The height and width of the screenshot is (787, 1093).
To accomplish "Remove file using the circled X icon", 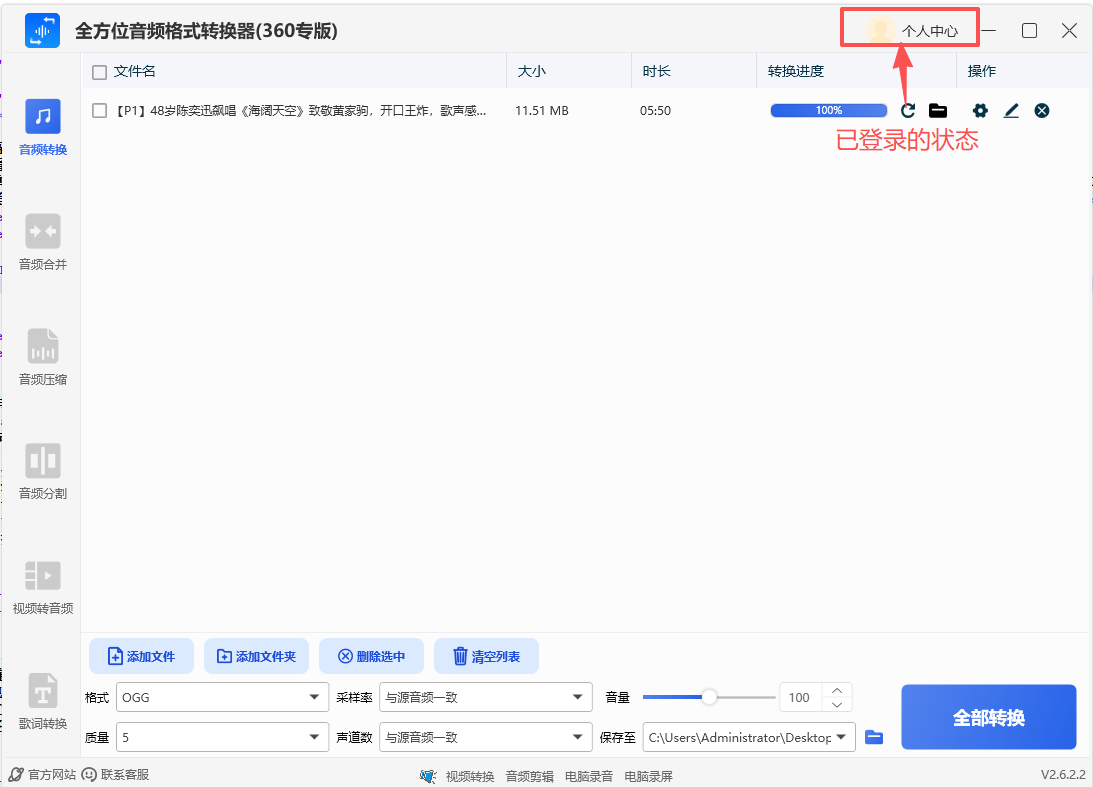I will point(1042,111).
